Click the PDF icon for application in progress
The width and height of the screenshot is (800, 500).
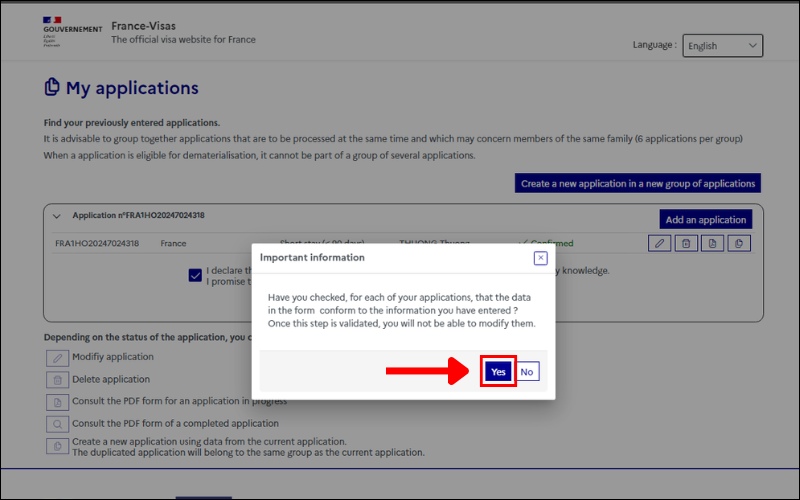[57, 401]
